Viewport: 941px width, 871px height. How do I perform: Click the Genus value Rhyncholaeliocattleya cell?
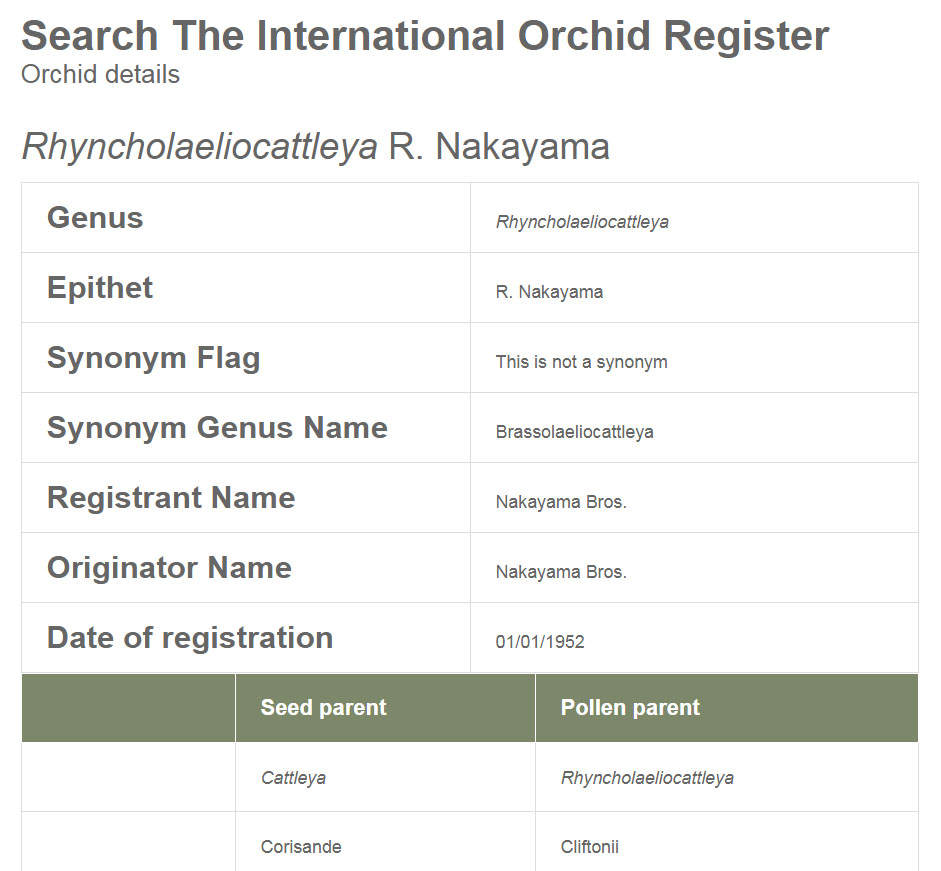pos(582,222)
